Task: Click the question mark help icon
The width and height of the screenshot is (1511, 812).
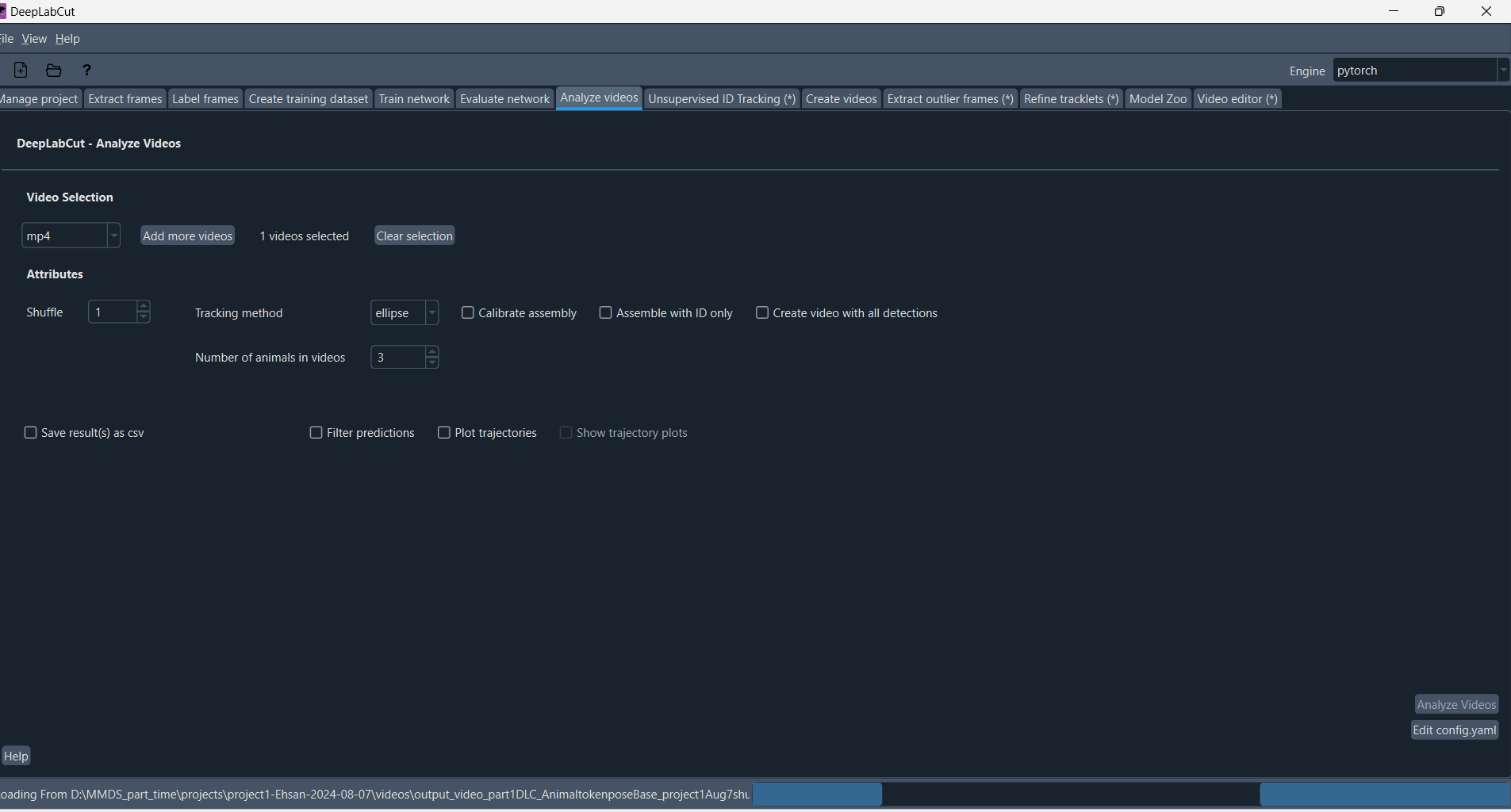Action: point(86,70)
